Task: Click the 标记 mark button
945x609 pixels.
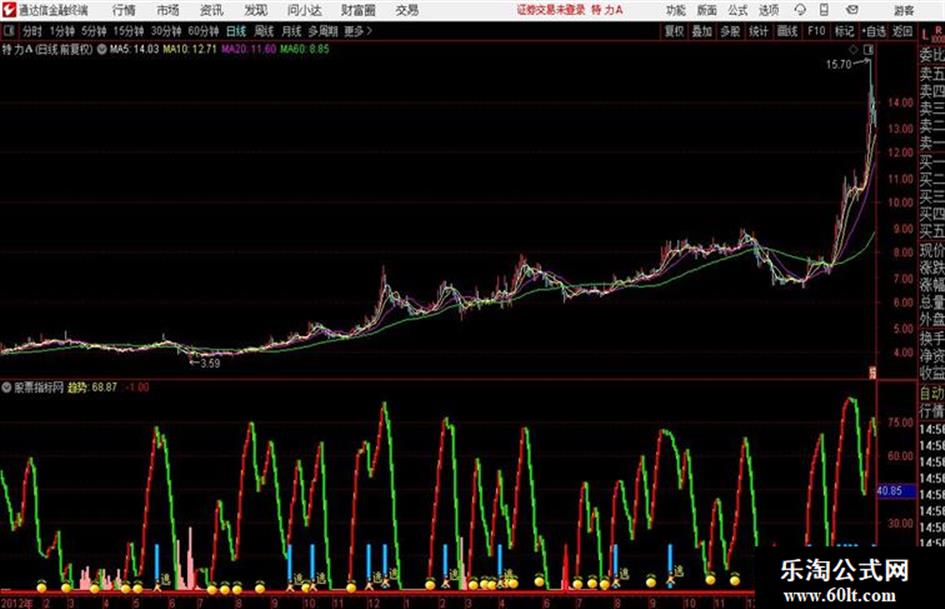Action: click(x=844, y=31)
